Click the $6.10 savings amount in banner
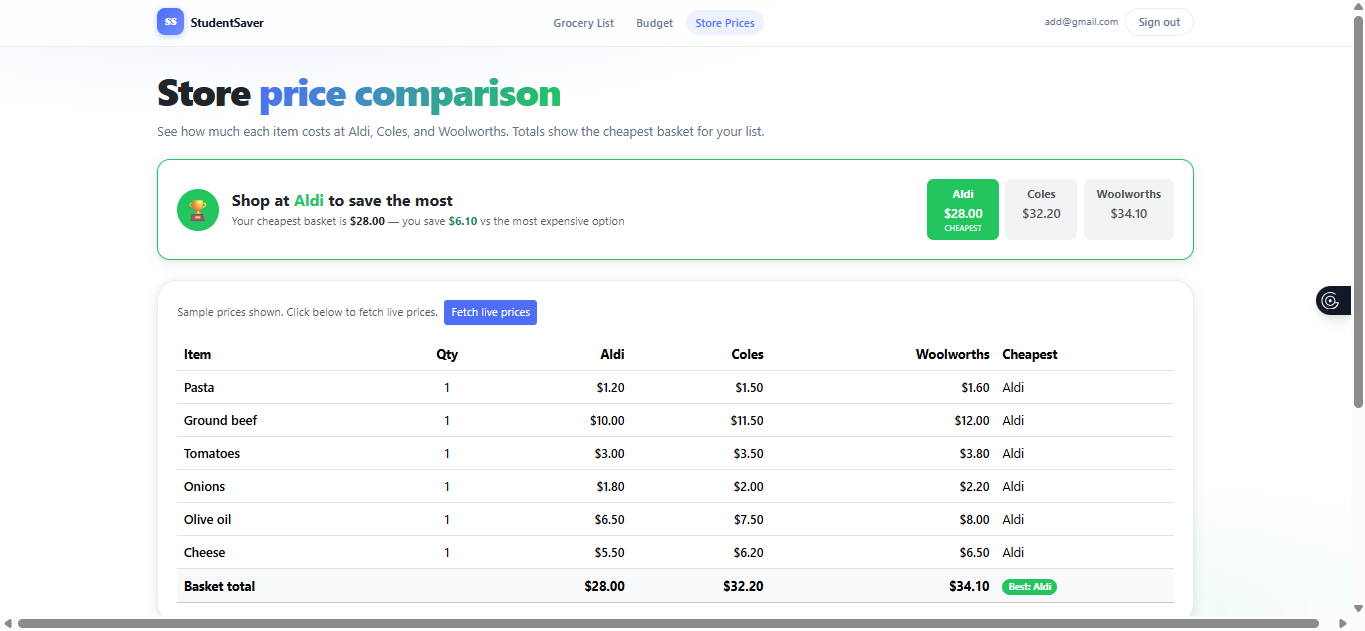 tap(463, 222)
